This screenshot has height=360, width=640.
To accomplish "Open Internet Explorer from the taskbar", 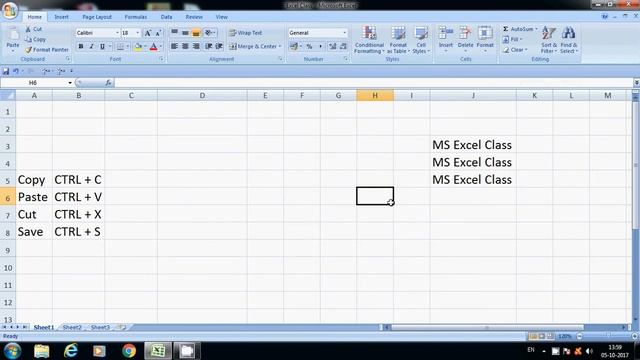I will tap(71, 351).
